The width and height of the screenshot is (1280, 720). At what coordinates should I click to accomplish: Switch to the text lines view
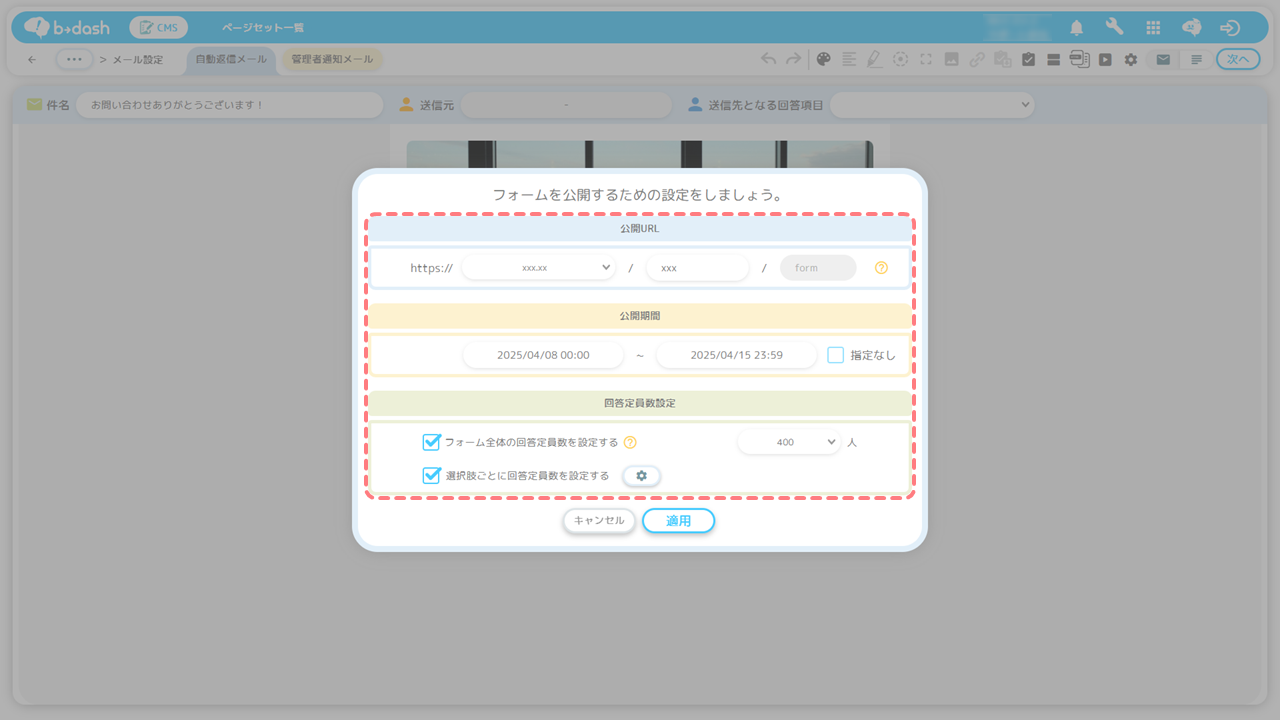click(x=1196, y=59)
